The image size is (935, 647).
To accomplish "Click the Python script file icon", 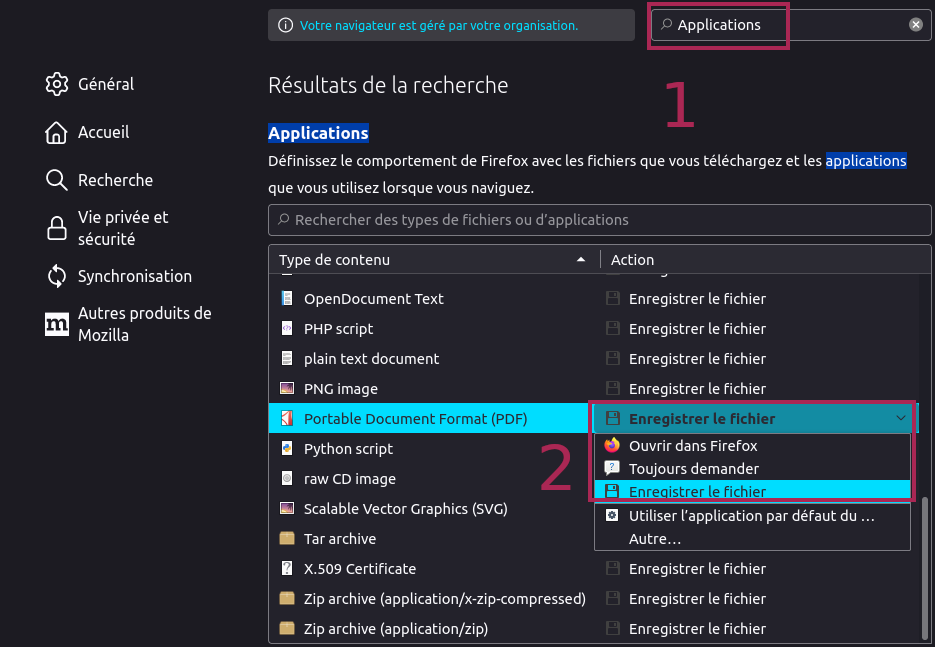I will [287, 448].
